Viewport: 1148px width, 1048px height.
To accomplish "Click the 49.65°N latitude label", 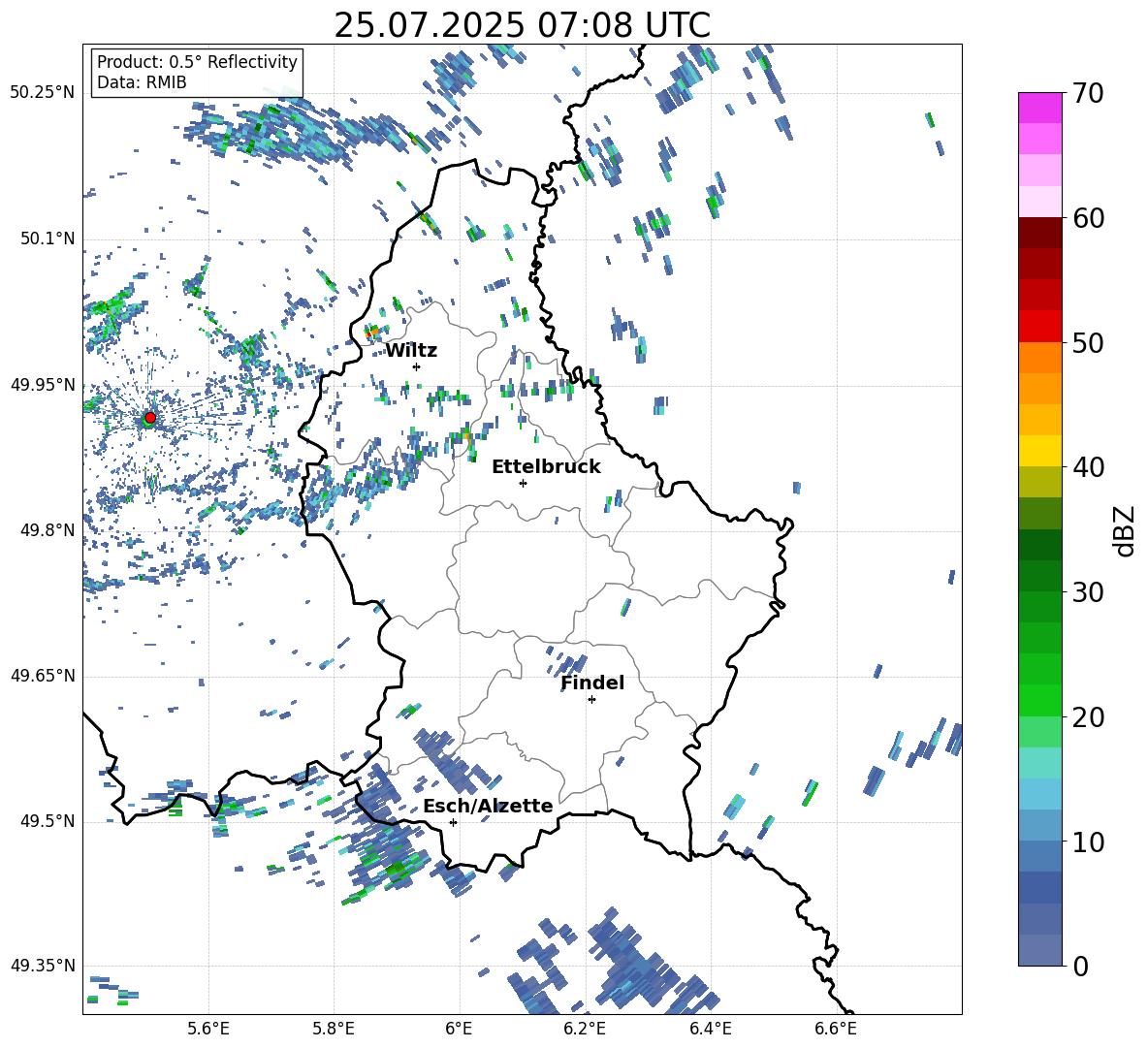I will [43, 676].
